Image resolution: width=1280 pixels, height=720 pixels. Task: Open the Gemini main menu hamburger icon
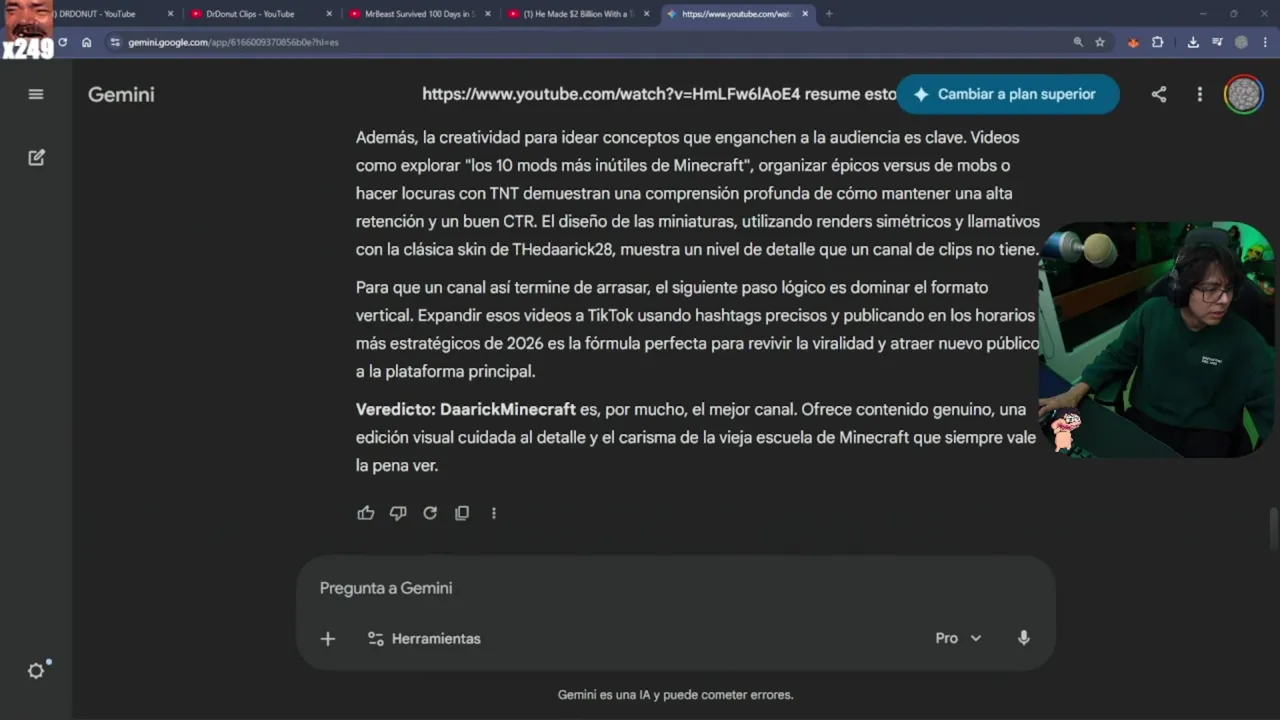click(36, 94)
